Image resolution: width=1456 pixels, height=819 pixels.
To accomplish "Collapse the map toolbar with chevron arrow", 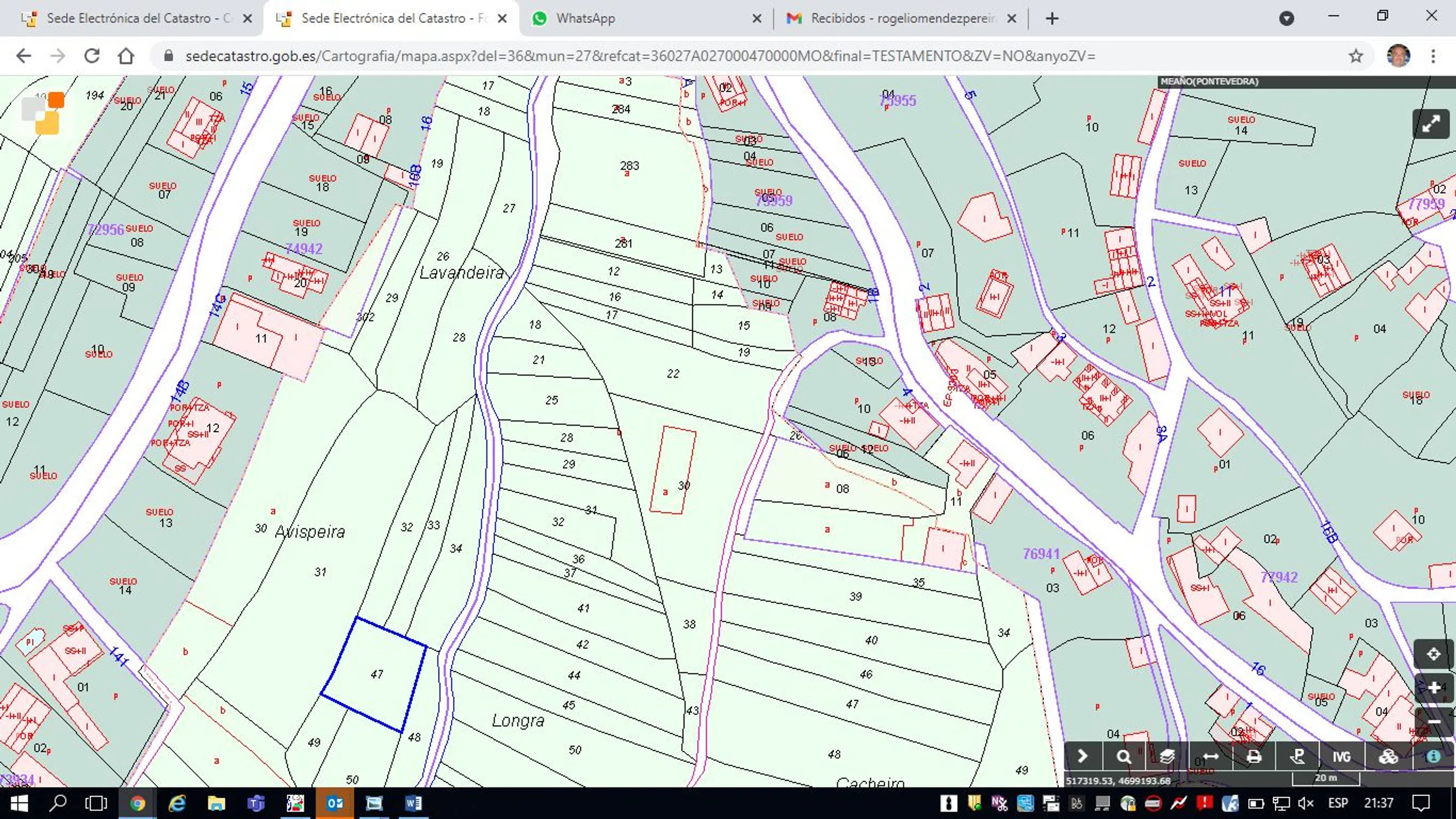I will coord(1082,757).
